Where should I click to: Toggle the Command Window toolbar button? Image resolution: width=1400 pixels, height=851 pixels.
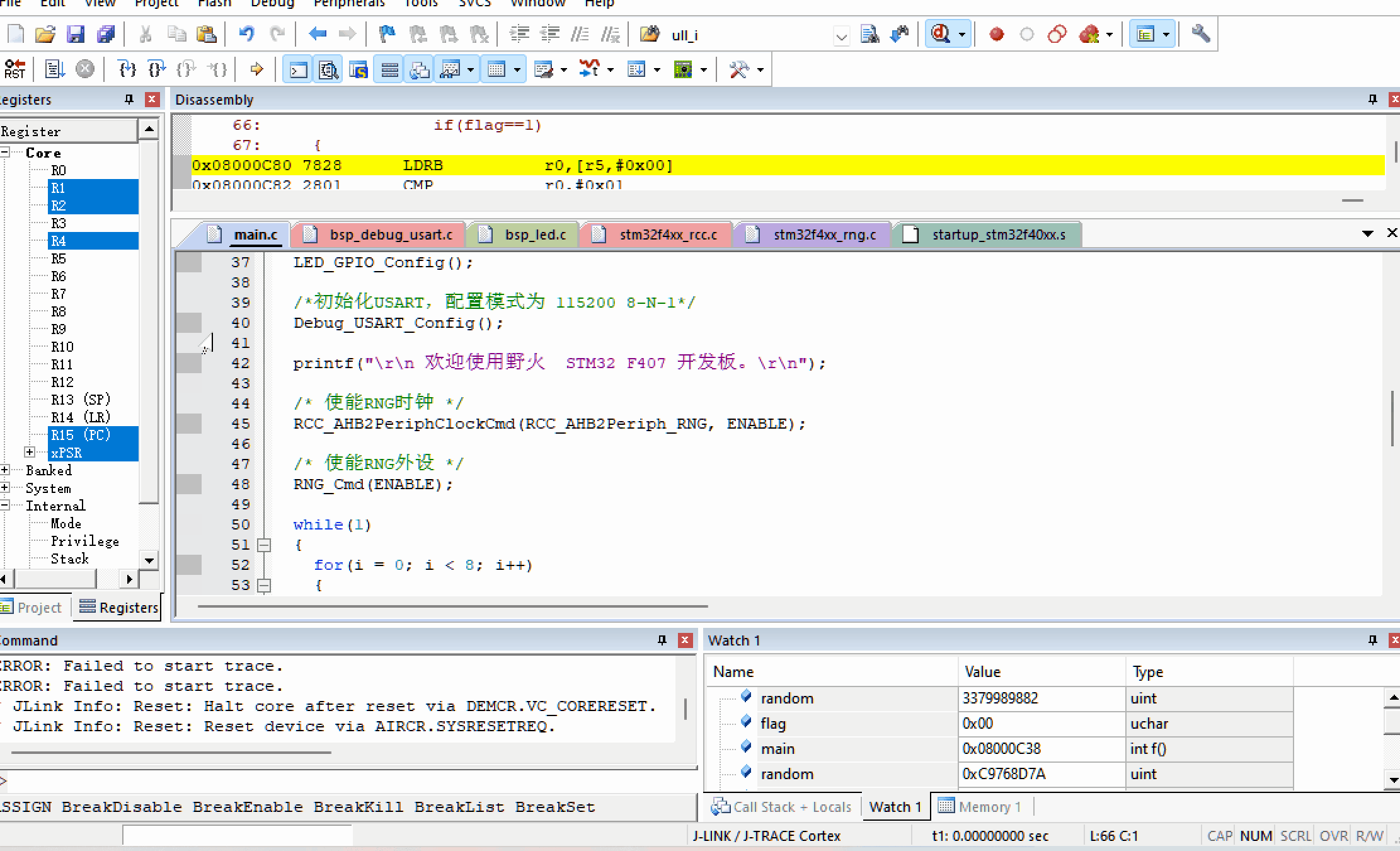point(297,69)
